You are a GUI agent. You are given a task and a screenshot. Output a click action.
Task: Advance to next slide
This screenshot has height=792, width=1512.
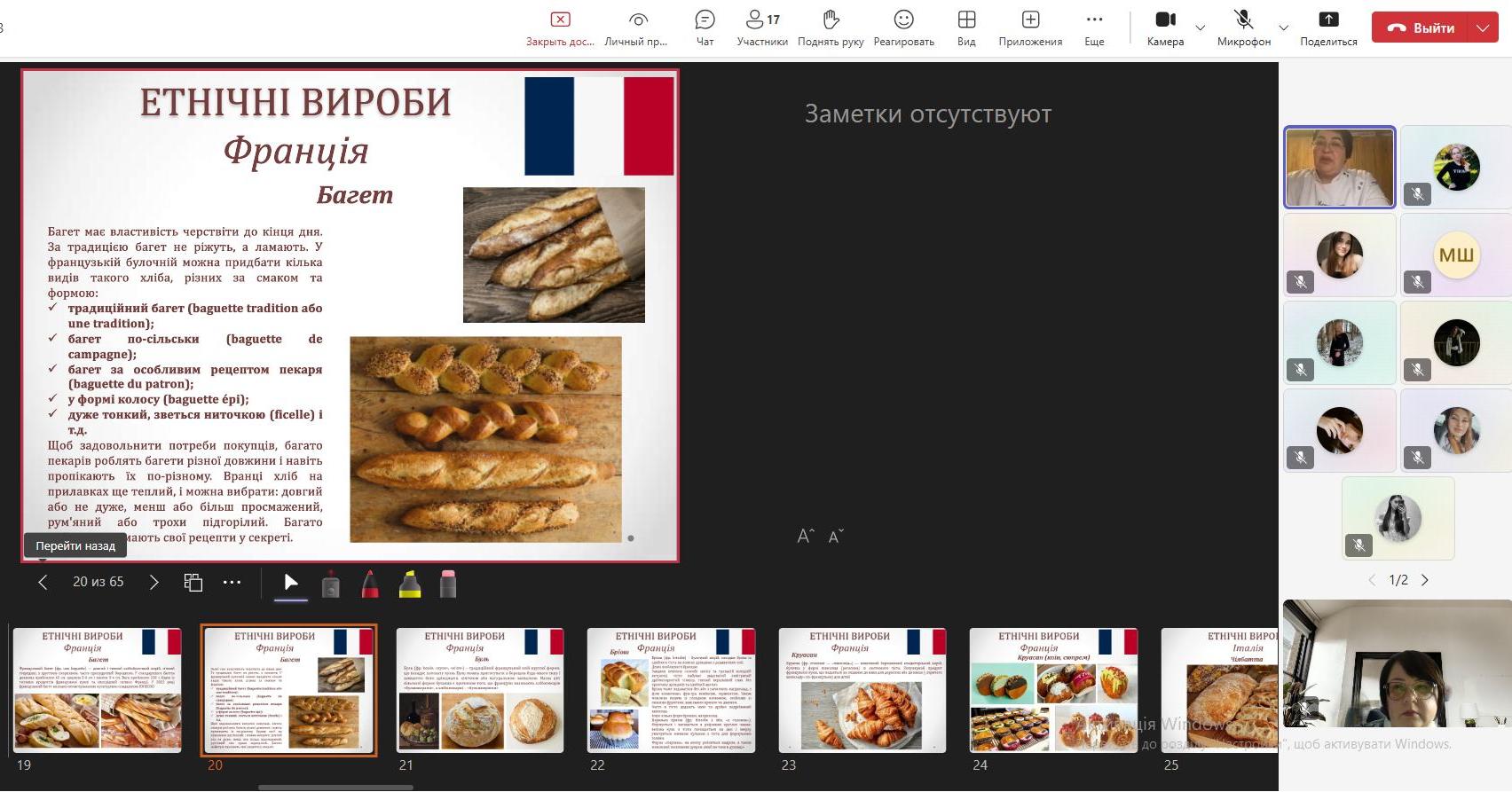pos(154,582)
